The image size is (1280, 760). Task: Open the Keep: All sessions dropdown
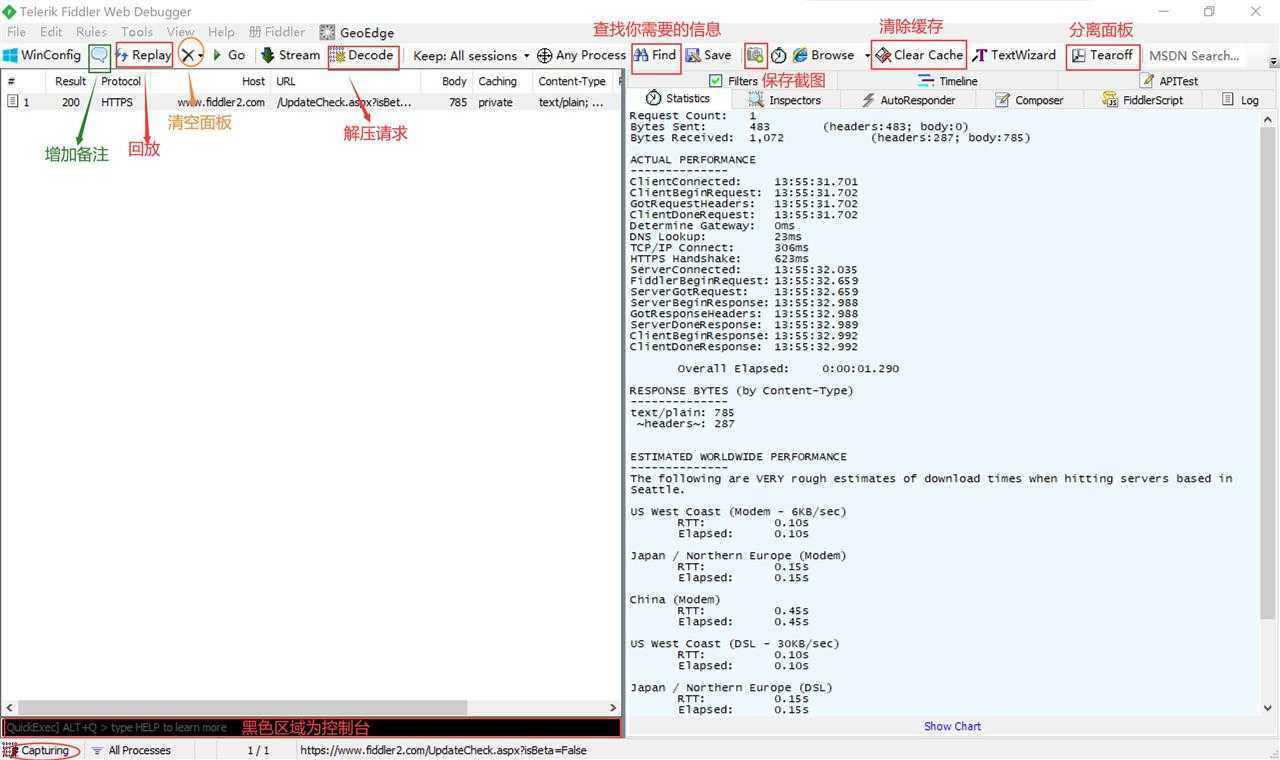[x=472, y=56]
